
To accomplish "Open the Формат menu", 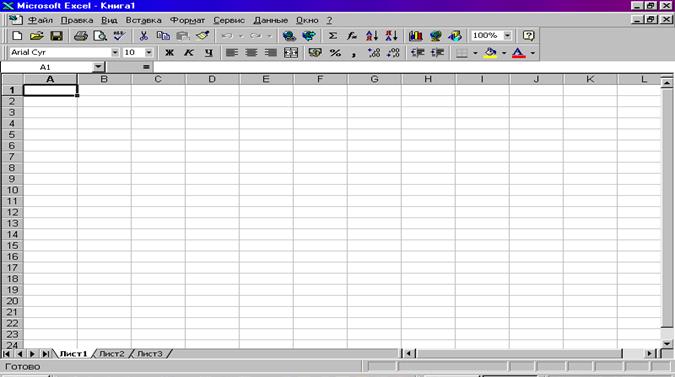I will pos(187,20).
